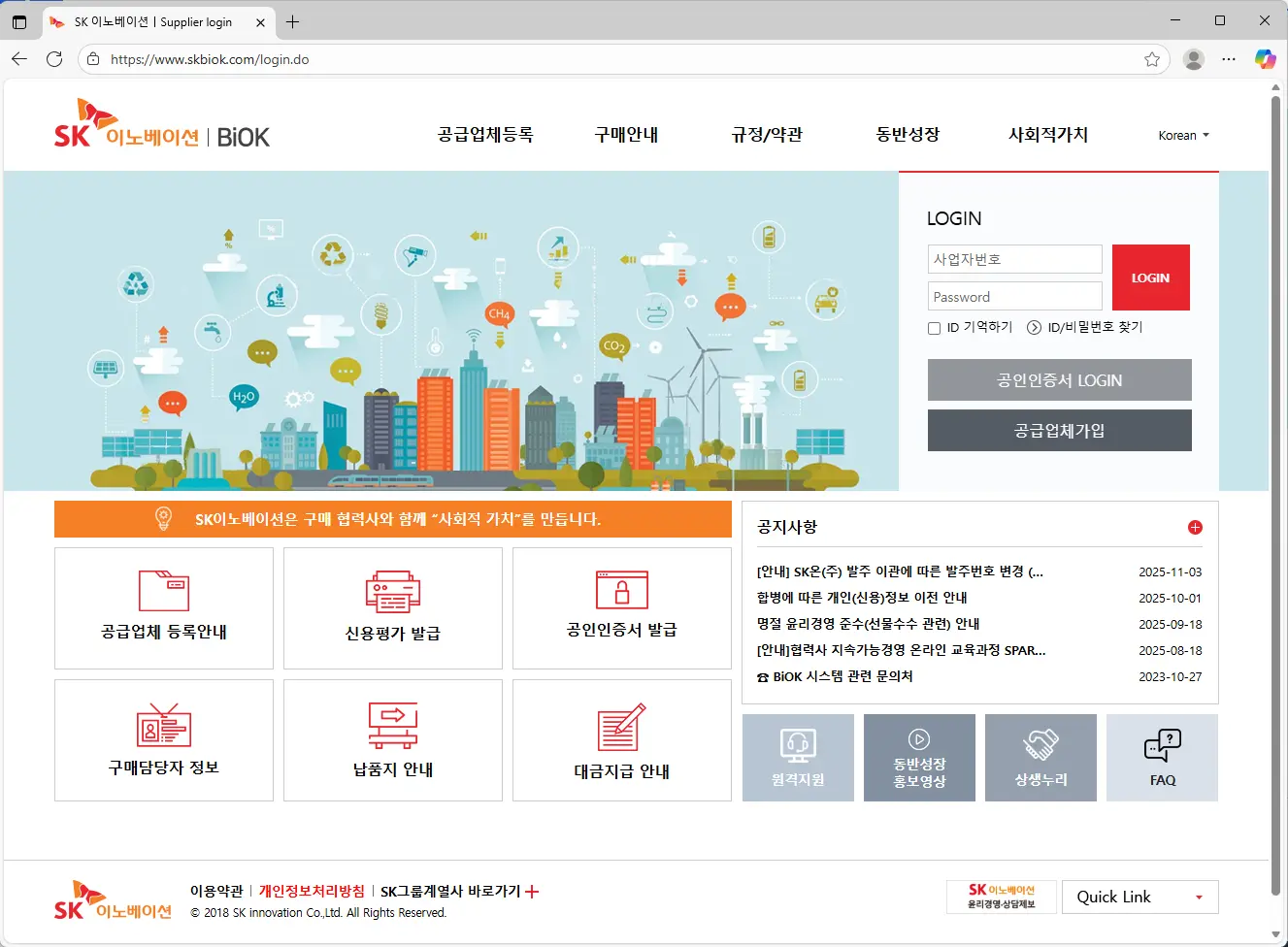1288x947 pixels.
Task: Open the 이용약관 footer link
Action: (x=216, y=891)
